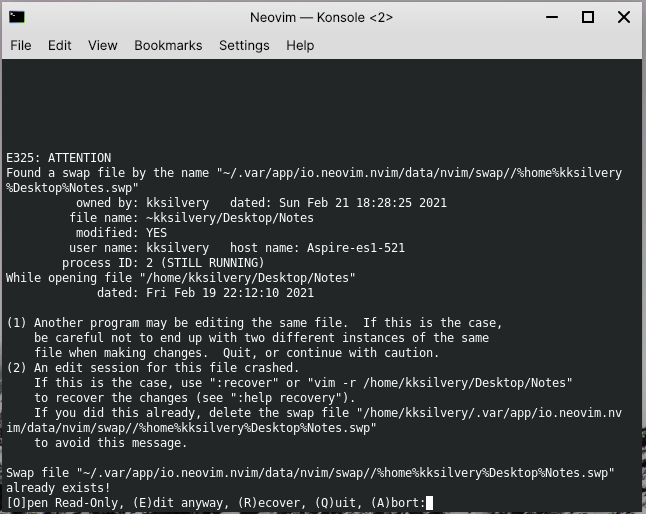The height and width of the screenshot is (514, 646).
Task: Click 'host name: Aspire-es1-521' text
Action: tap(317, 248)
